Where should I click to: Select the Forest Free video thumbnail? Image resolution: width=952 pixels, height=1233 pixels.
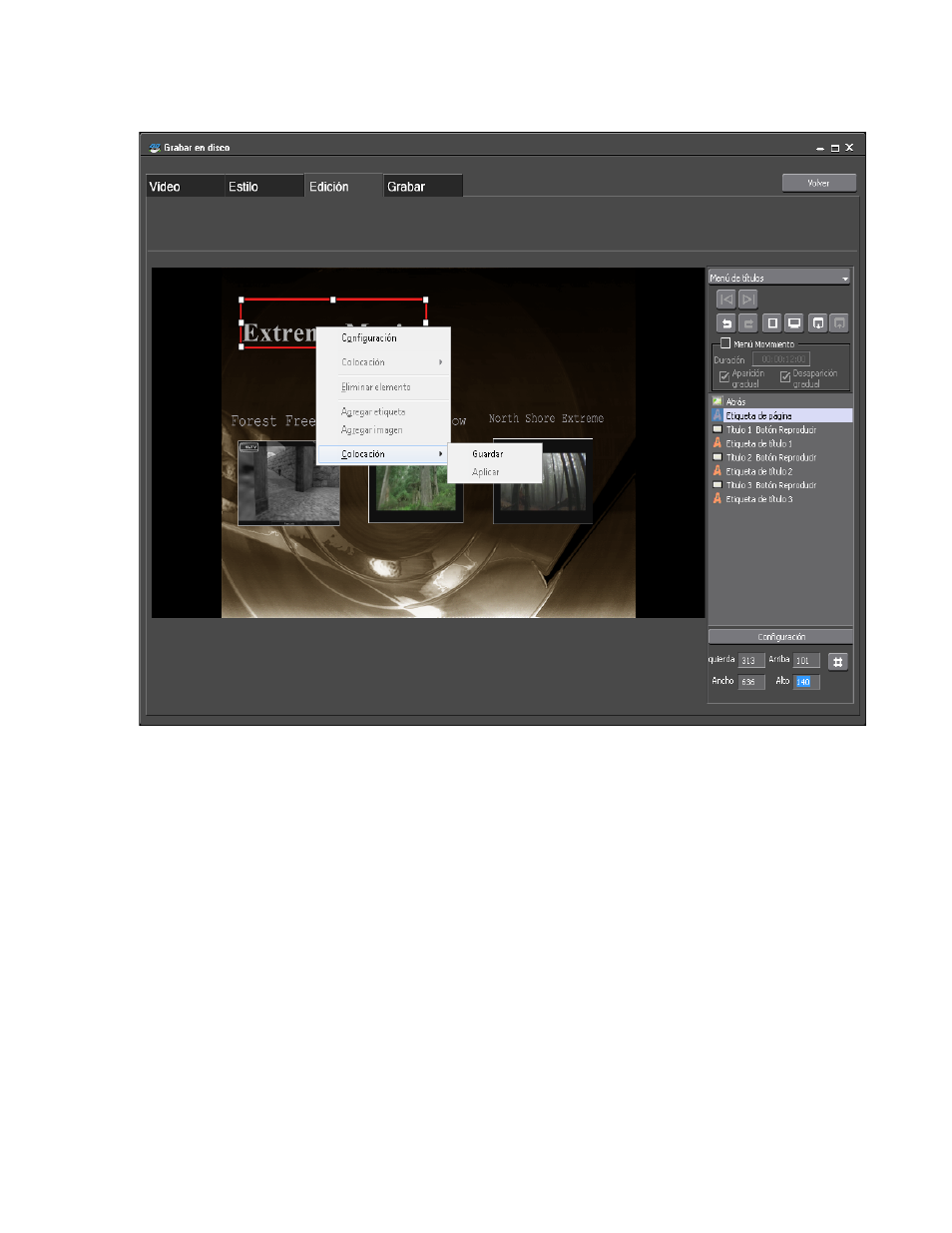point(288,482)
